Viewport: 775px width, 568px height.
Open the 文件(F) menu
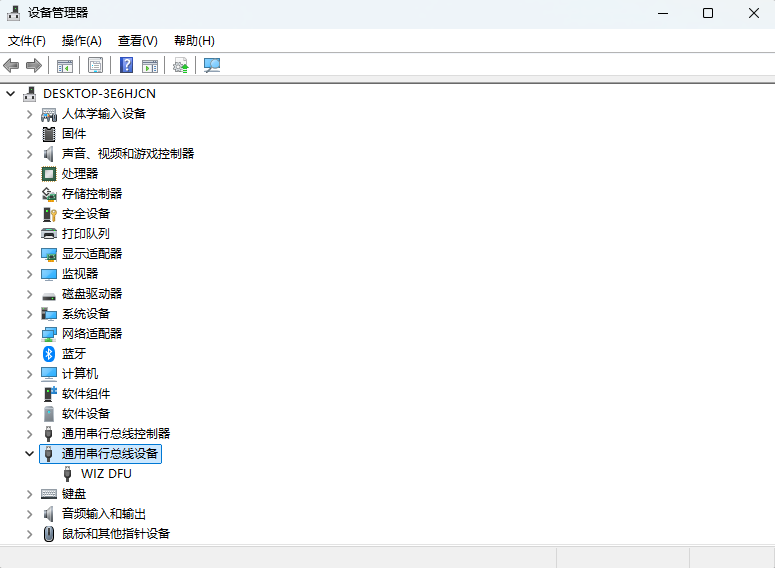tap(27, 41)
